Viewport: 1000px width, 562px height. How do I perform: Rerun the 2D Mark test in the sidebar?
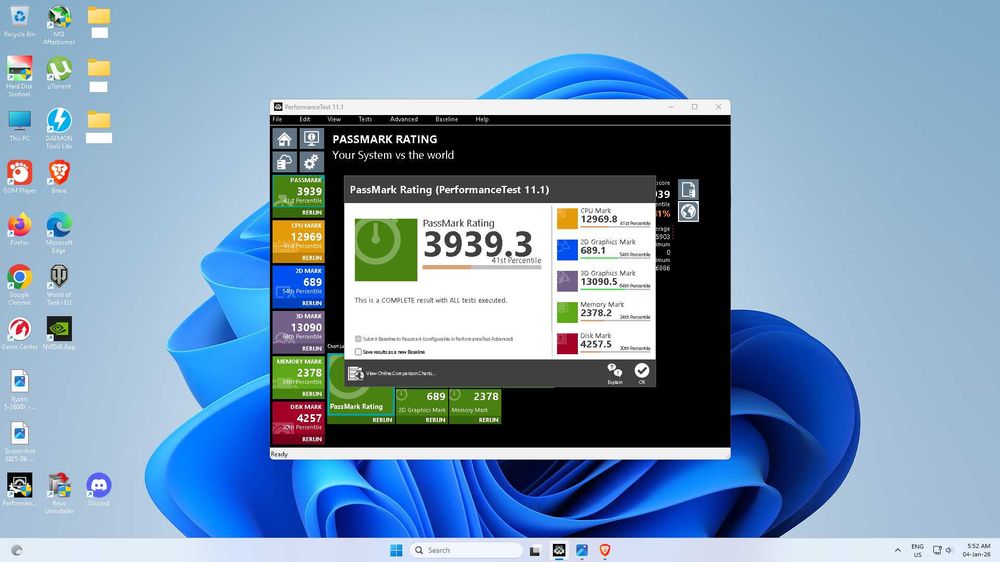[x=312, y=303]
